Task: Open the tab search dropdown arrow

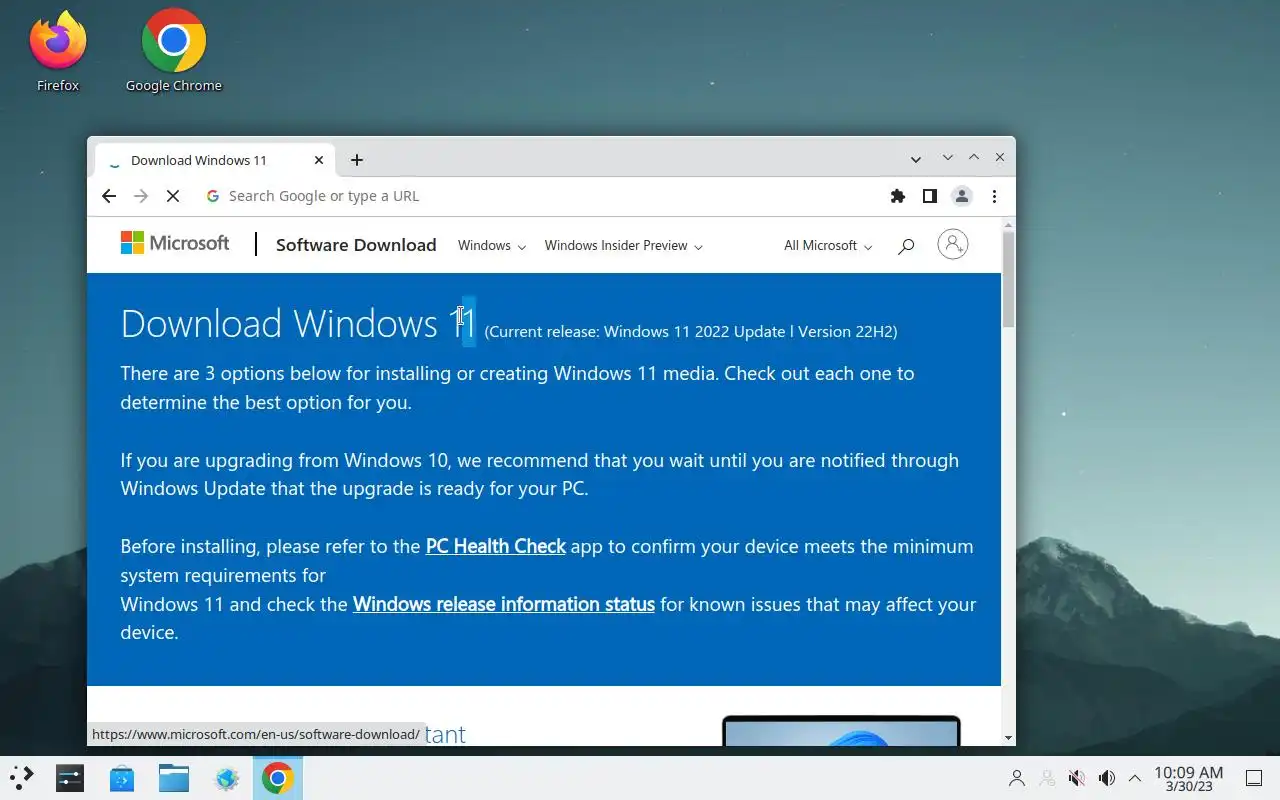Action: pos(916,159)
